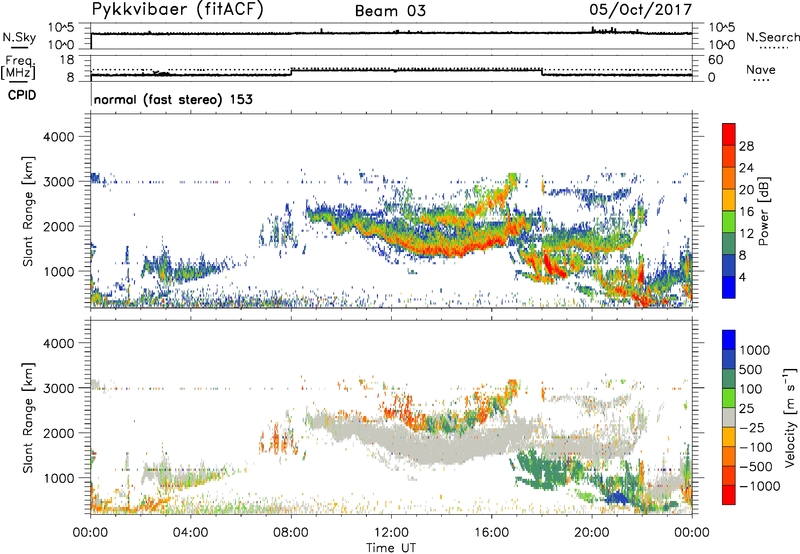Screen dimensions: 800x554
Task: Click the 'Nave' legend label
Action: pos(760,69)
